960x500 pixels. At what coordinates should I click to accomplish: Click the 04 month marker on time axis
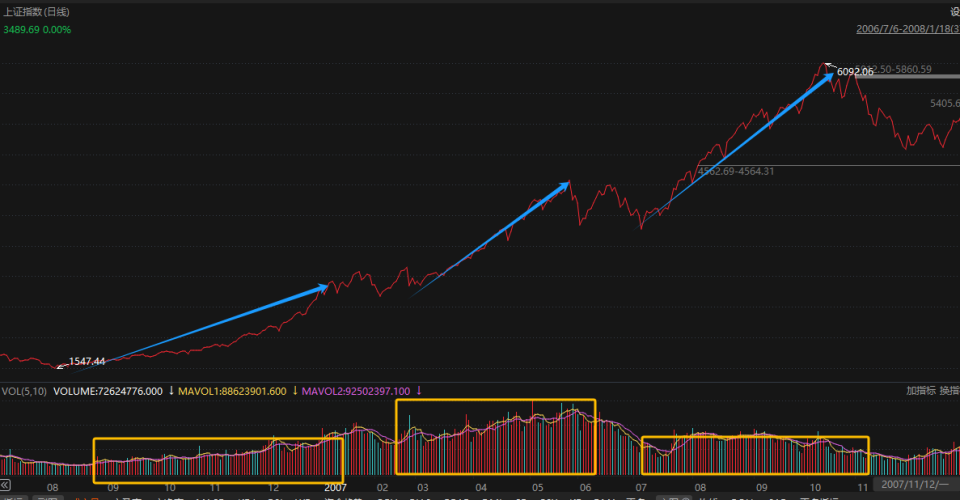tap(481, 488)
